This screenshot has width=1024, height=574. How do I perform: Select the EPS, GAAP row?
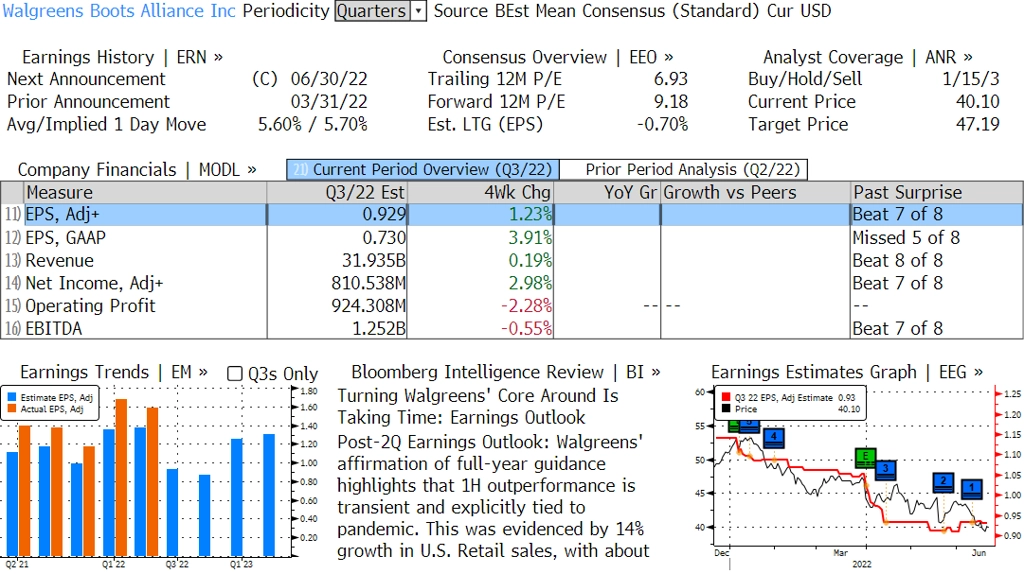click(512, 238)
